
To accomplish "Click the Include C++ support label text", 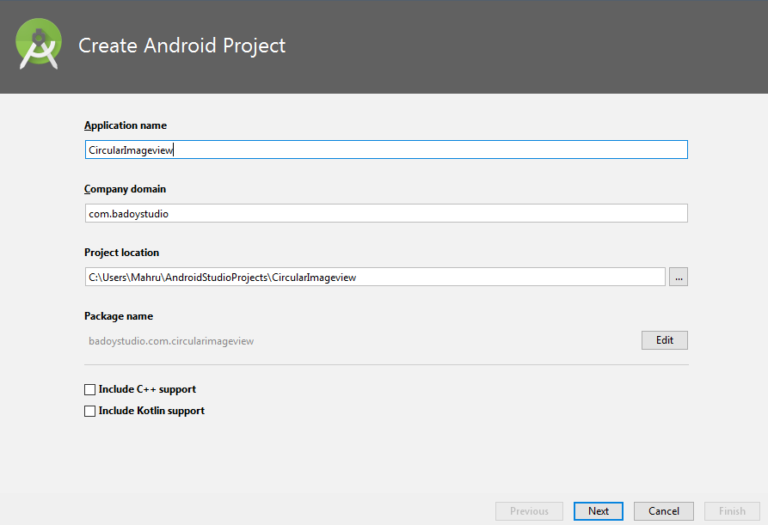I will pos(147,389).
